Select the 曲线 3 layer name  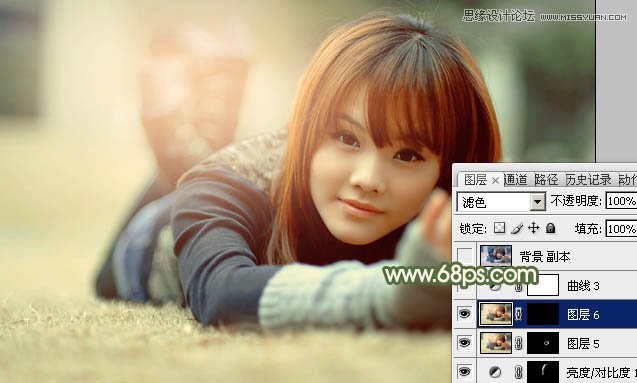point(583,286)
